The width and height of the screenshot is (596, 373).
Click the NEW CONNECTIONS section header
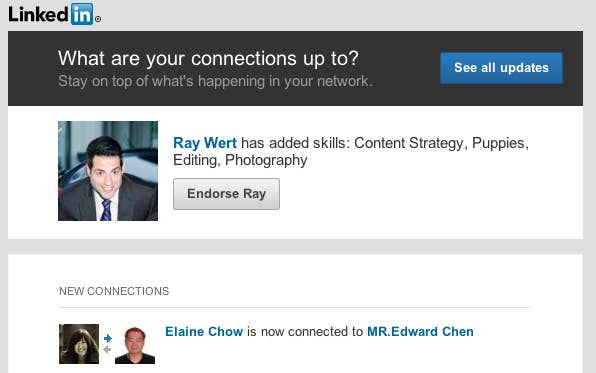click(114, 291)
